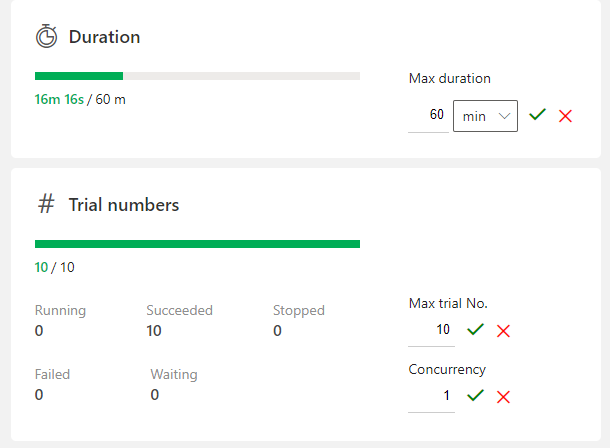Click the Stopped trials count
Screen dimensions: 610x448
[277, 331]
